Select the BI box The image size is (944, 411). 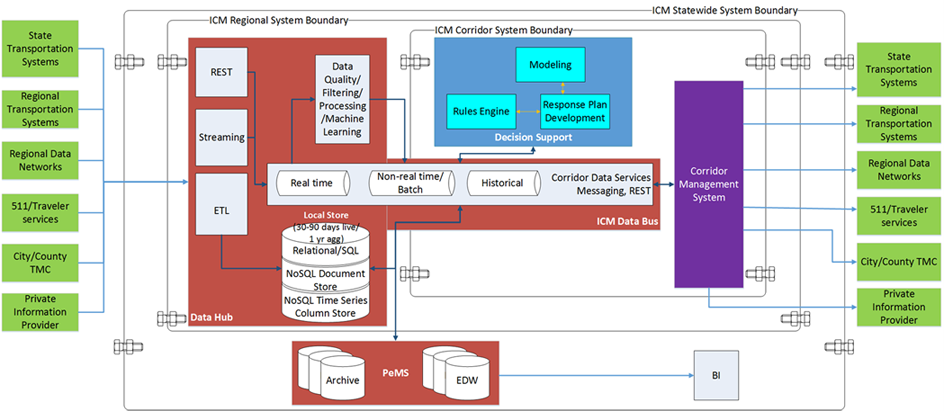point(716,376)
